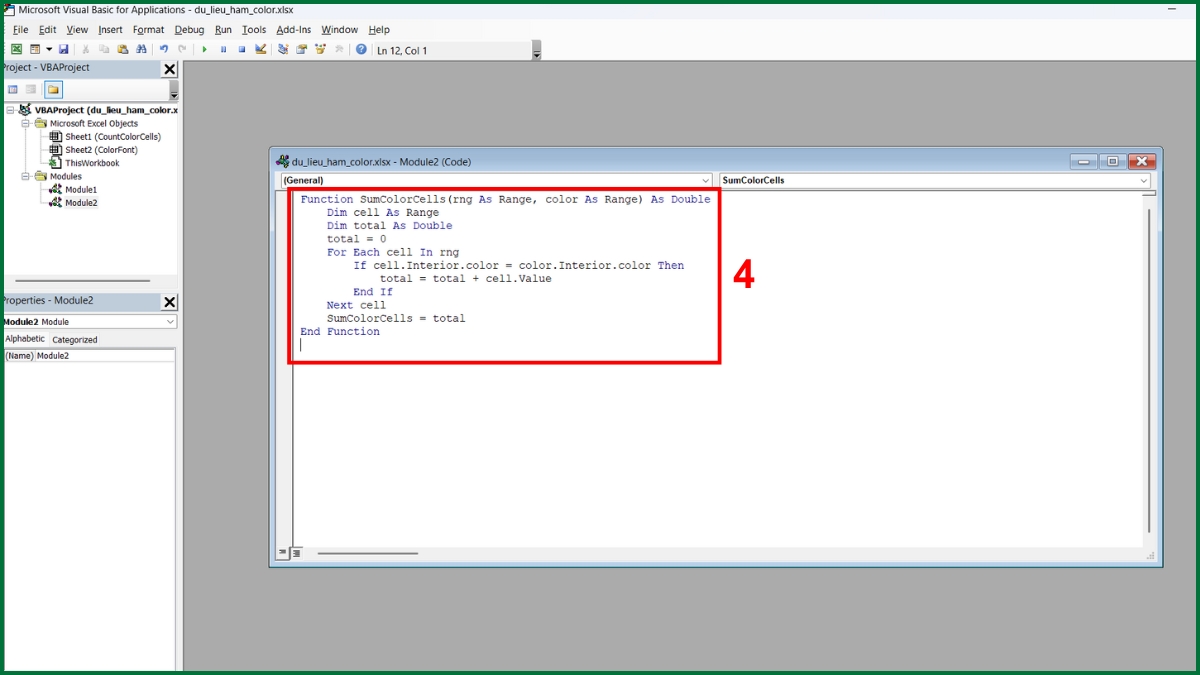The width and height of the screenshot is (1200, 675).
Task: Open the toolbar options overflow arrow
Action: 536,51
